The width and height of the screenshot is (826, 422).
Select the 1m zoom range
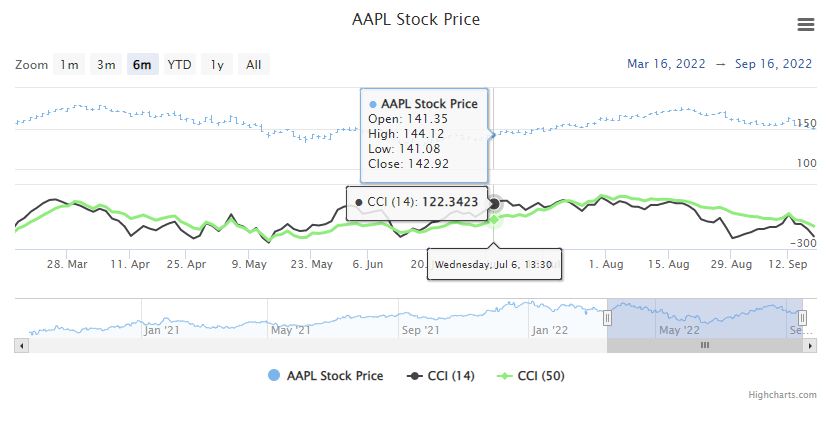click(68, 65)
